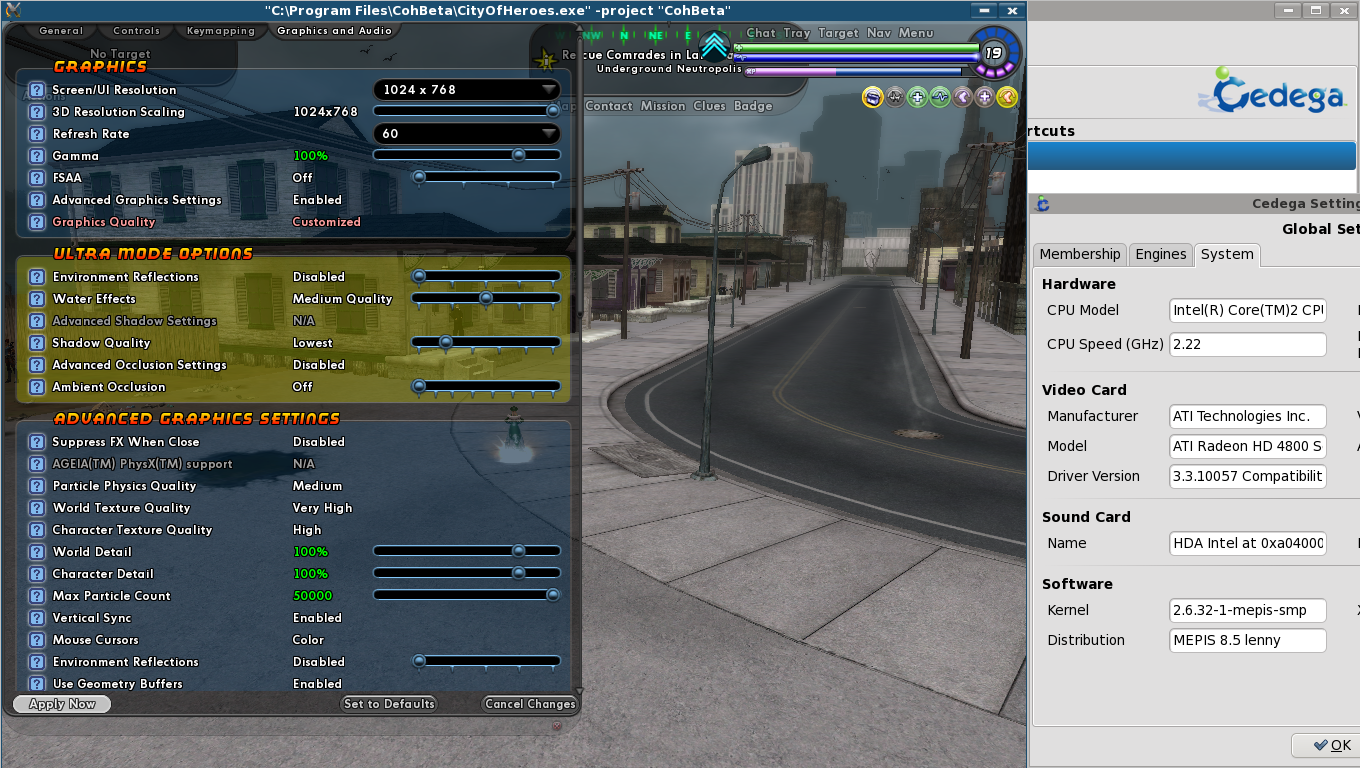The image size is (1360, 768).
Task: Click the yellow mission star icon
Action: [x=546, y=60]
